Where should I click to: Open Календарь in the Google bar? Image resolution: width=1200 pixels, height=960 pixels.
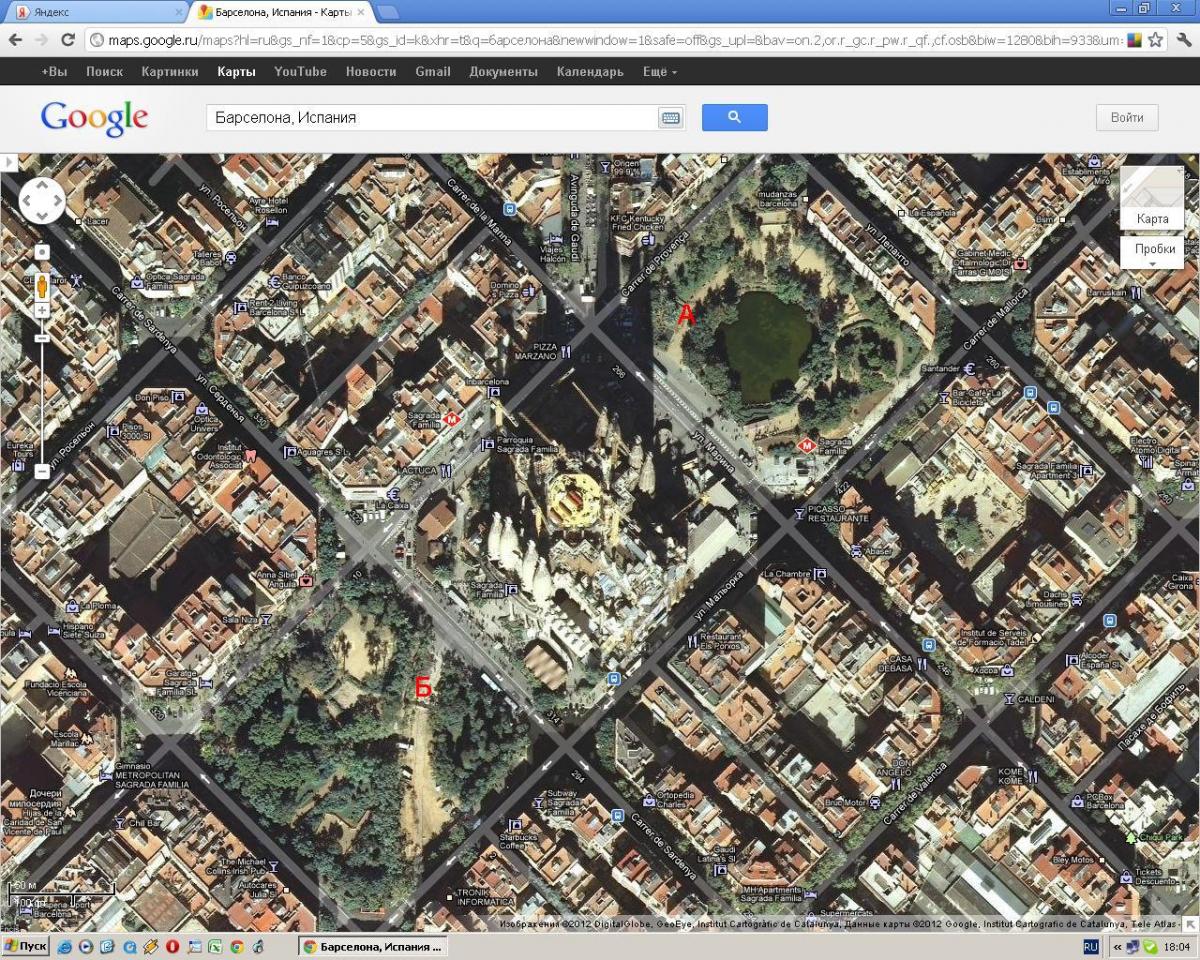[590, 72]
